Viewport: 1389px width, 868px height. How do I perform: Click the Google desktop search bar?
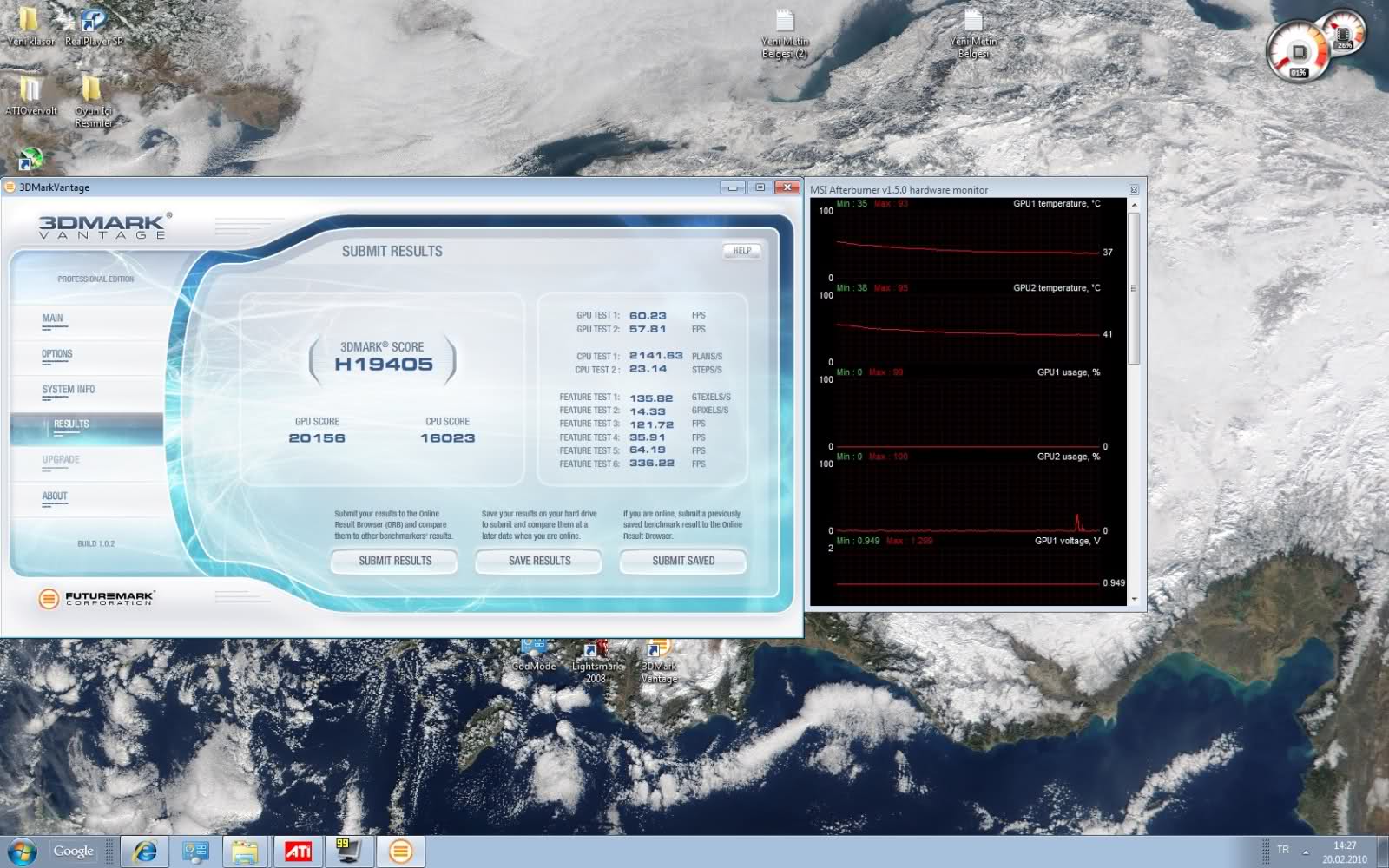click(x=73, y=852)
